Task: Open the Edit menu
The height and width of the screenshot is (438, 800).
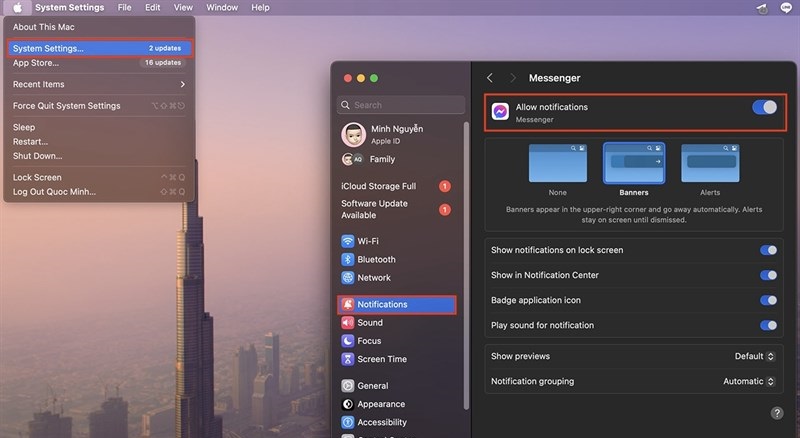Action: (153, 7)
